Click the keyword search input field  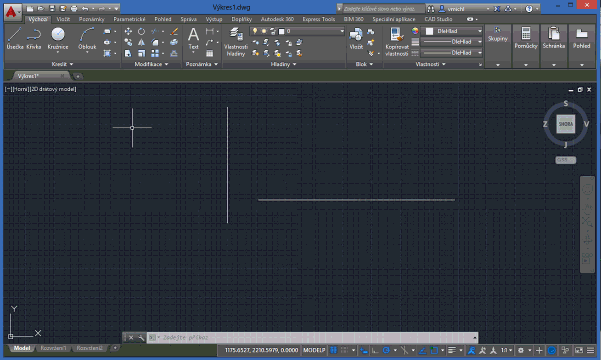click(383, 9)
